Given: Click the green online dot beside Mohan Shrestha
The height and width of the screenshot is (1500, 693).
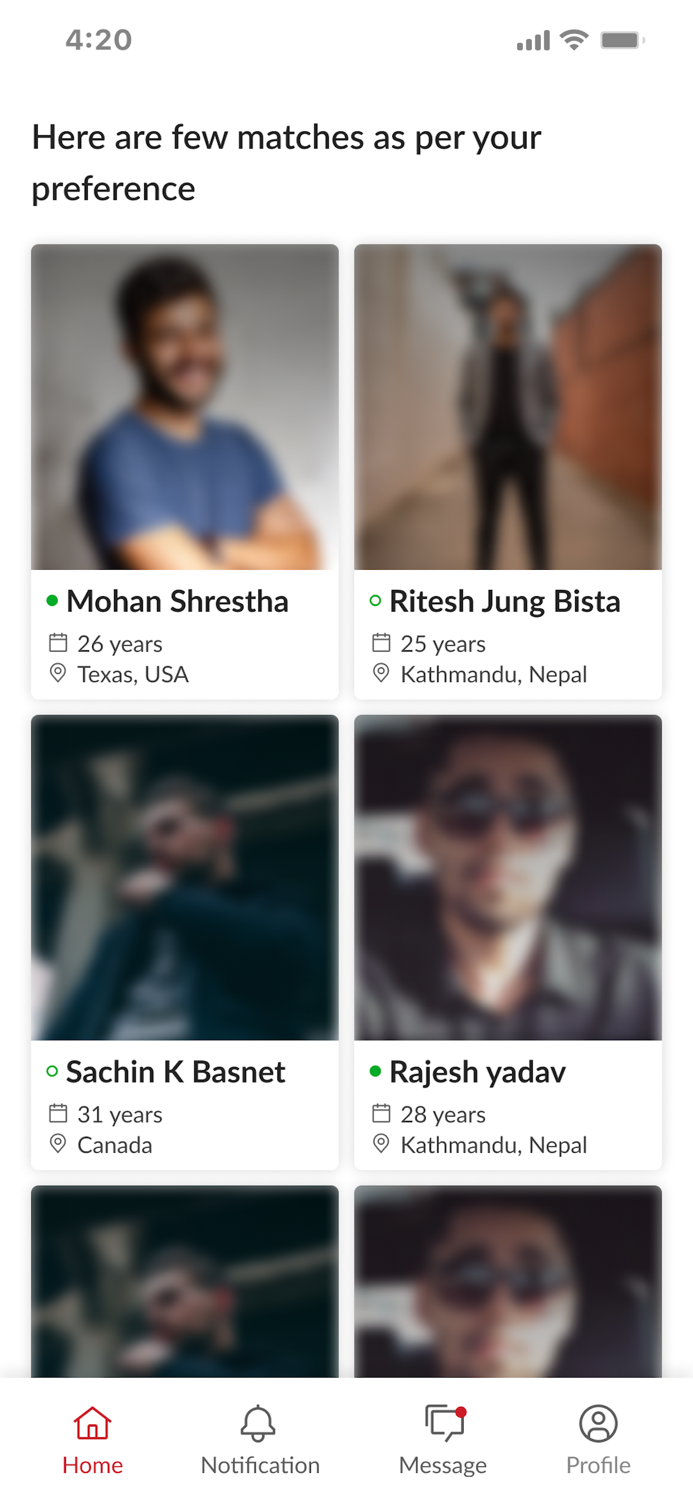Looking at the screenshot, I should [x=51, y=601].
